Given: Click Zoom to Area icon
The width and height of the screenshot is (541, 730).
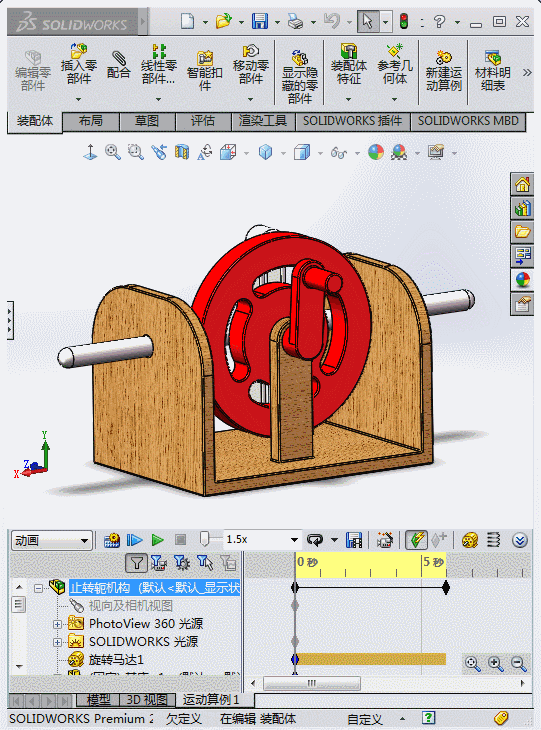Looking at the screenshot, I should (x=135, y=152).
